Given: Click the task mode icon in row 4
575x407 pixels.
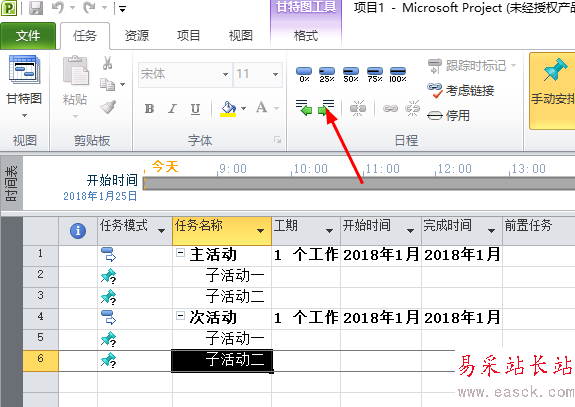Looking at the screenshot, I should tap(109, 318).
